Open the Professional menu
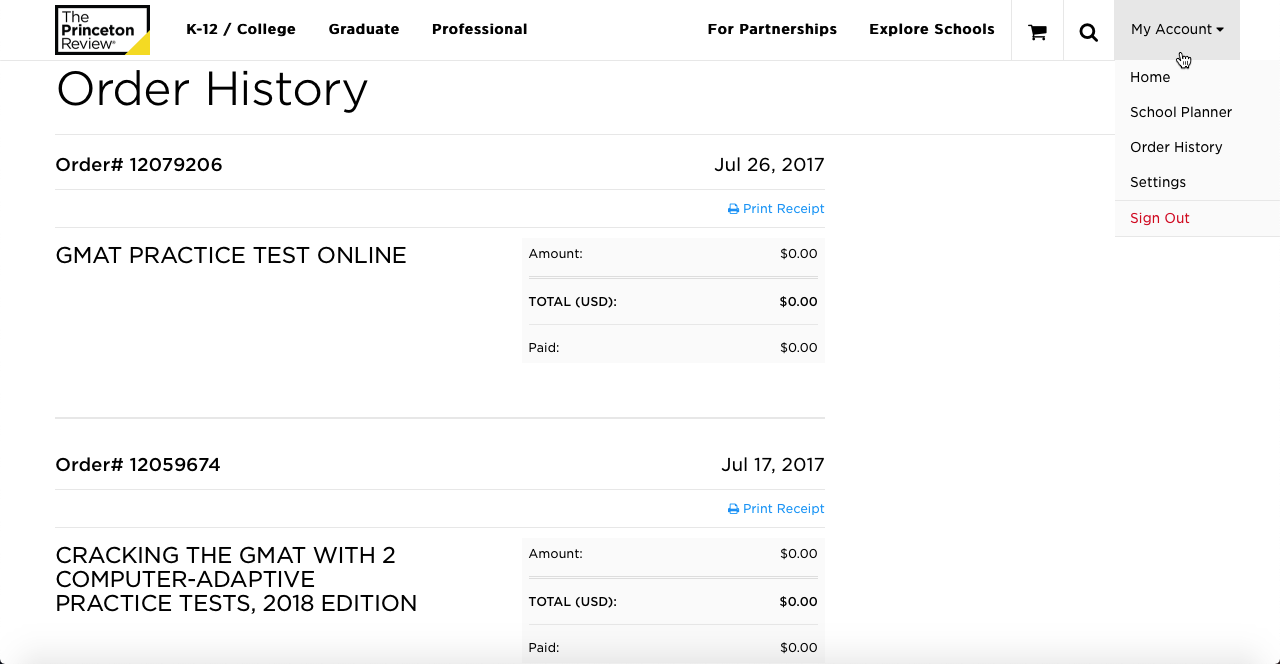Screen dimensions: 1280x664 [x=480, y=29]
